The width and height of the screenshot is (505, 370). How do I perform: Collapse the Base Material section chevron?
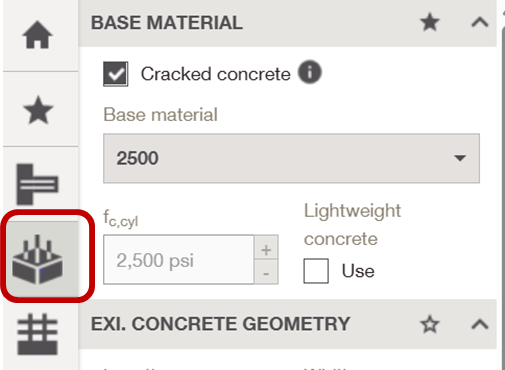coord(480,23)
